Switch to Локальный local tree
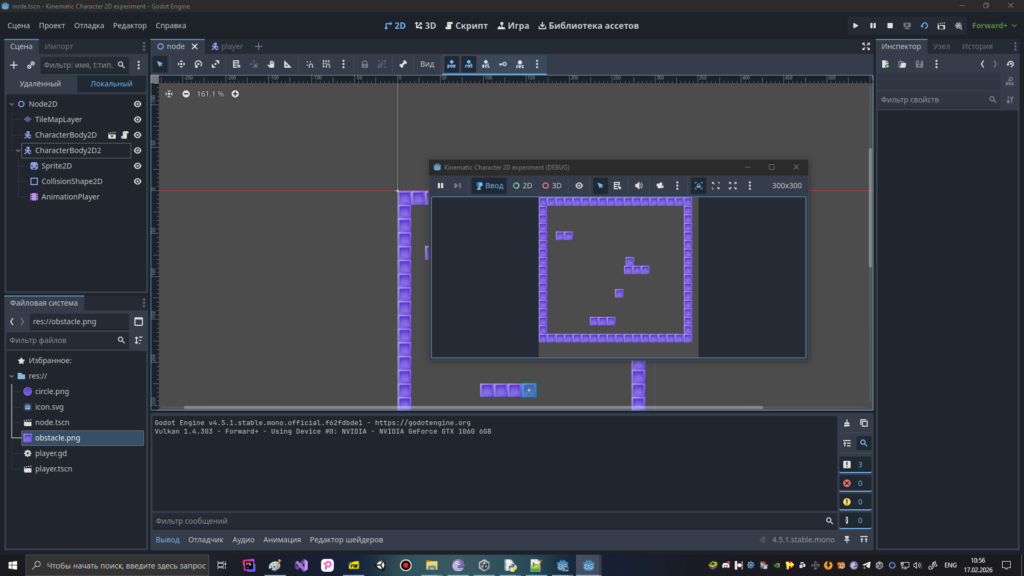 (x=111, y=84)
